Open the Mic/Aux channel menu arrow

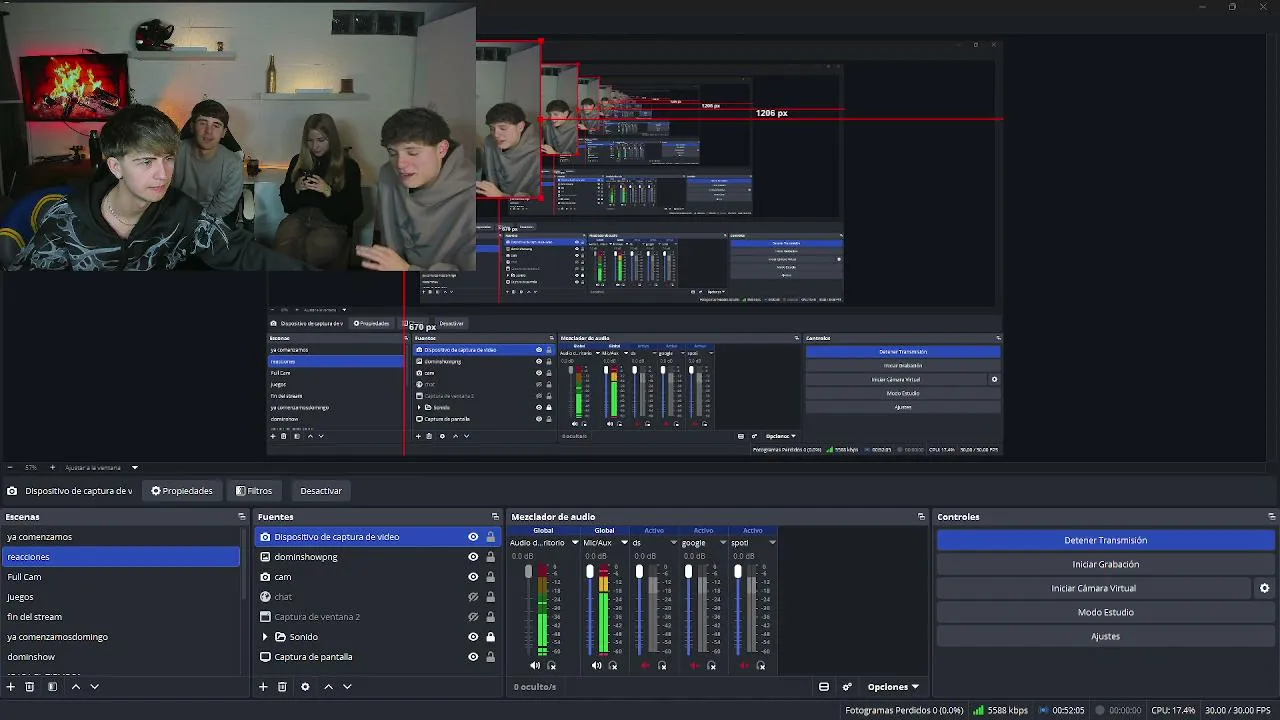[624, 543]
